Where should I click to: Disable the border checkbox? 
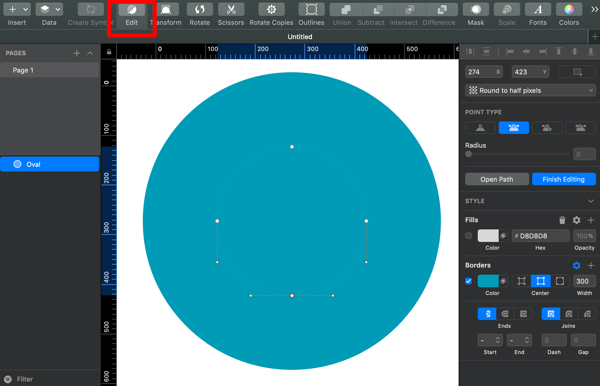(468, 281)
